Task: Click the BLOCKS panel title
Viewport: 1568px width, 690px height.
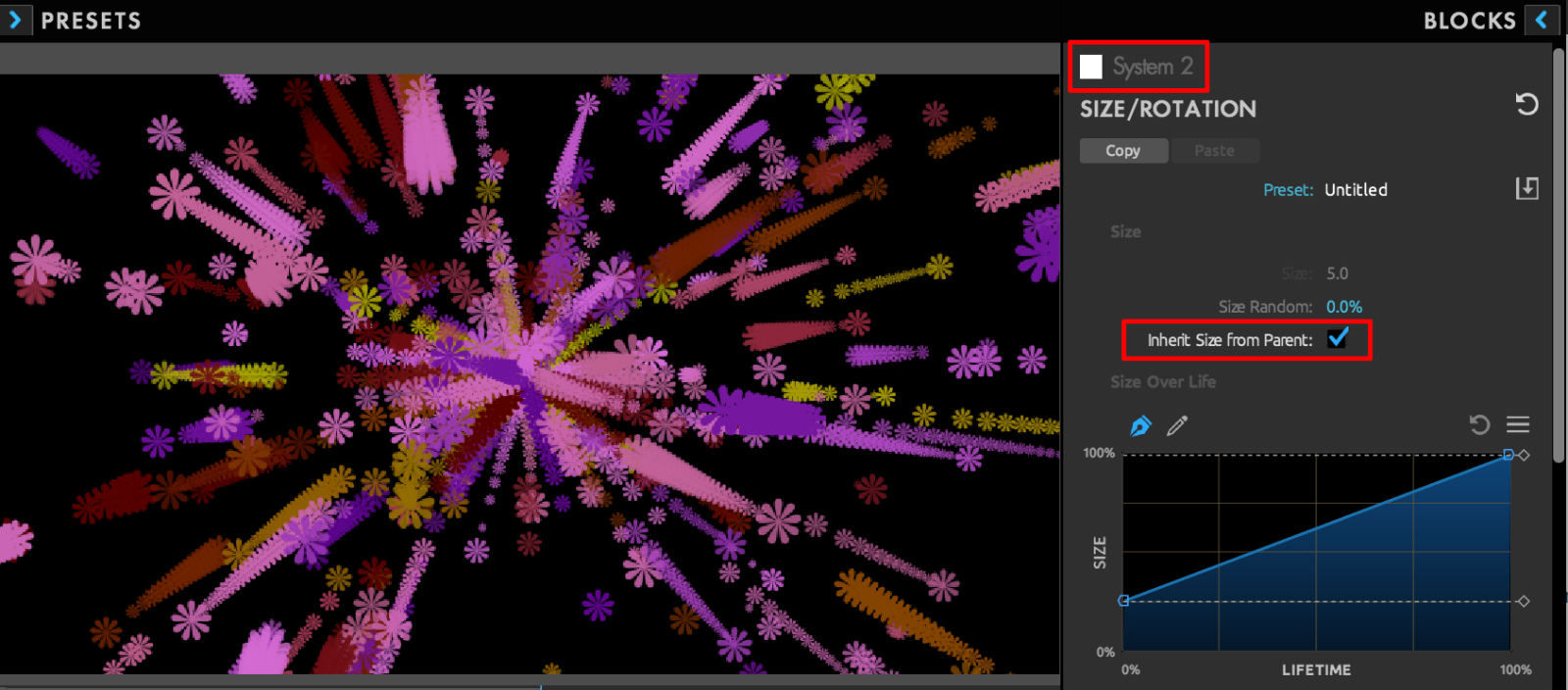Action: pos(1469,21)
